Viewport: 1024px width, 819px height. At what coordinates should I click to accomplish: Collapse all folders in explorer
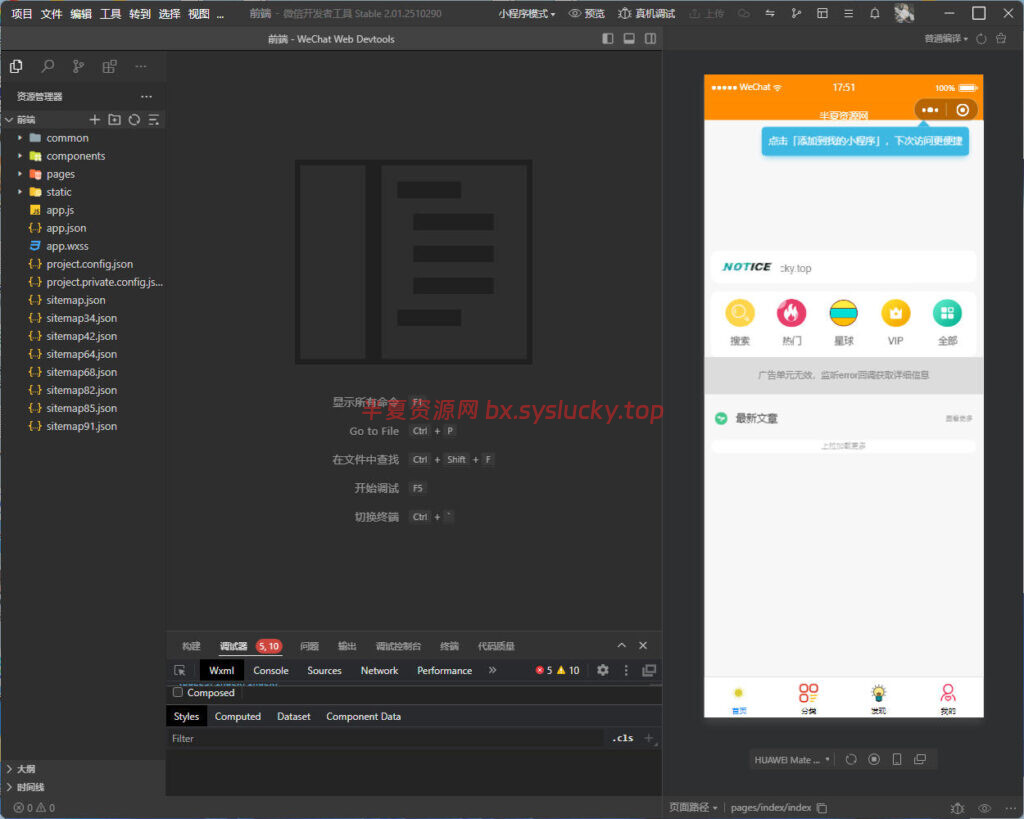(153, 120)
